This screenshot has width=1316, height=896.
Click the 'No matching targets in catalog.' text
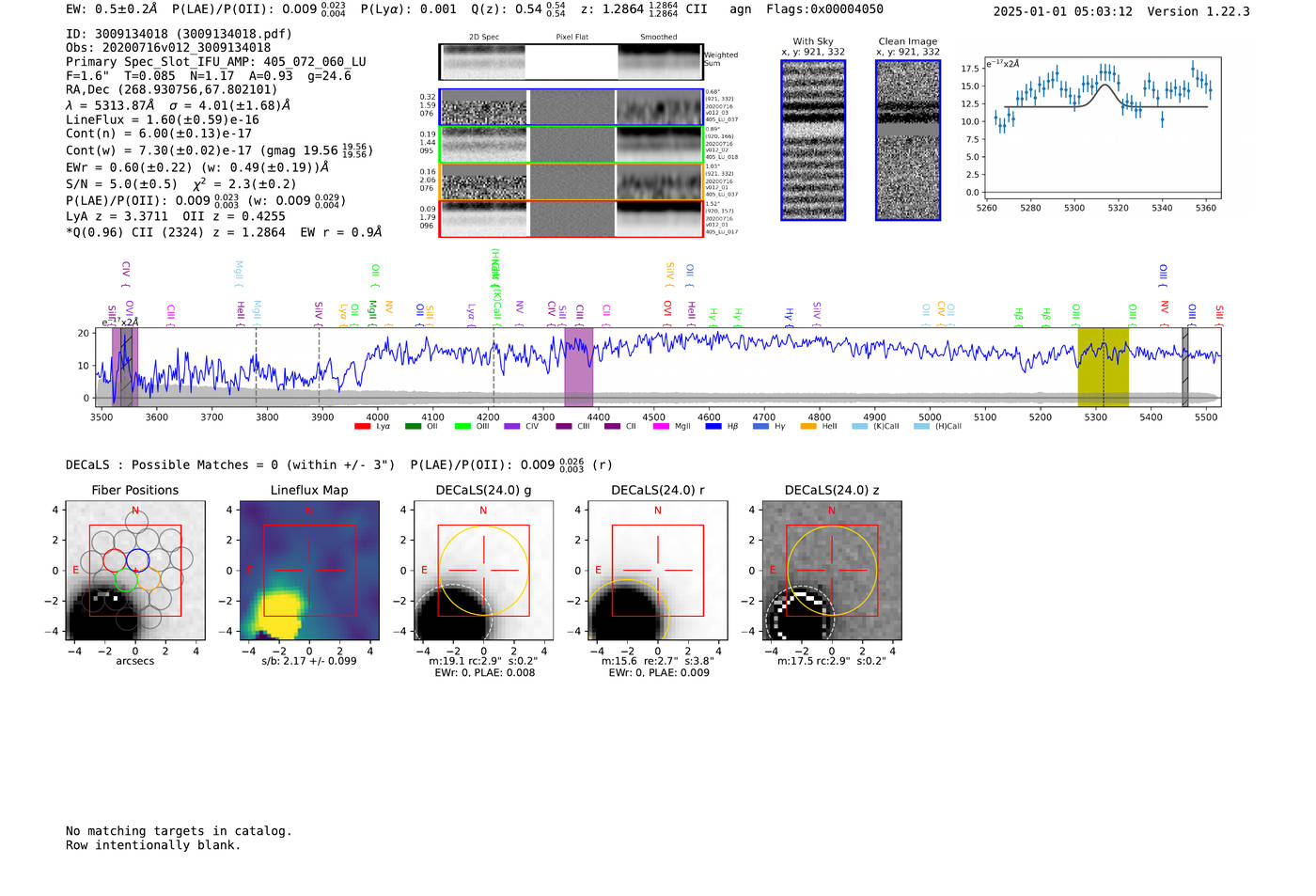[179, 831]
